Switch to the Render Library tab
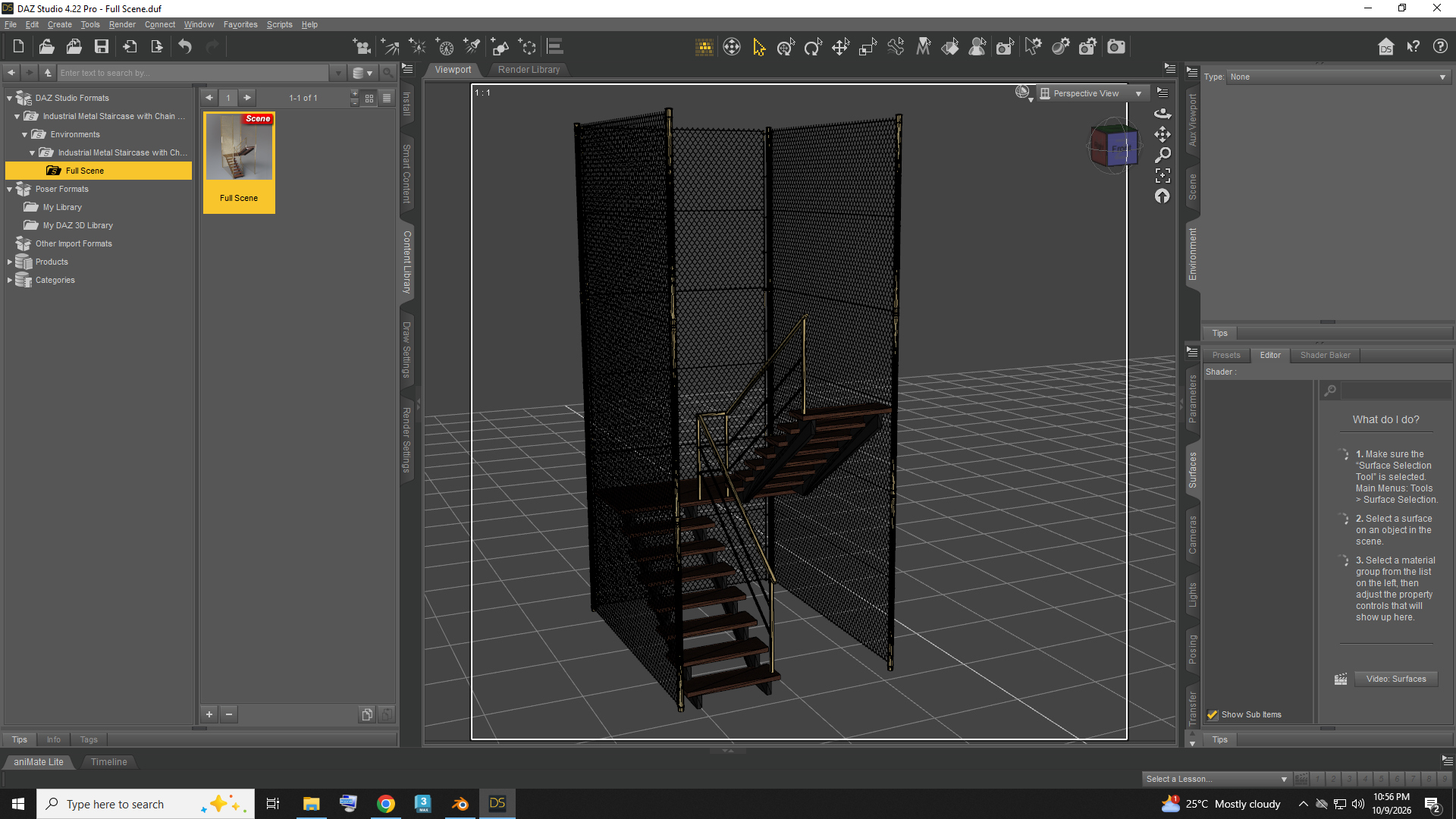Screen dimensions: 1456x819 529,69
